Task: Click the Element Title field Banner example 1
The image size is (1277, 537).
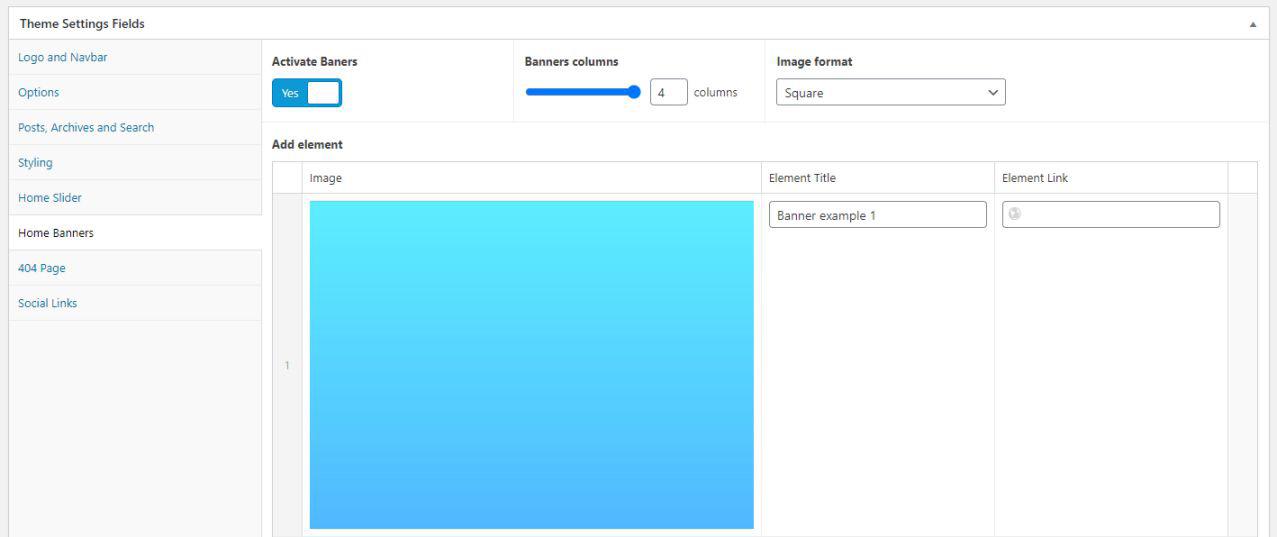Action: pos(878,215)
